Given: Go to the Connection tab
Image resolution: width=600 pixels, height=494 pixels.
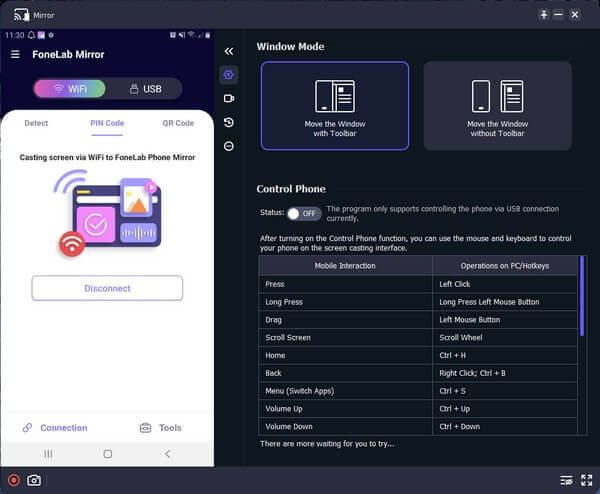Looking at the screenshot, I should tap(55, 428).
